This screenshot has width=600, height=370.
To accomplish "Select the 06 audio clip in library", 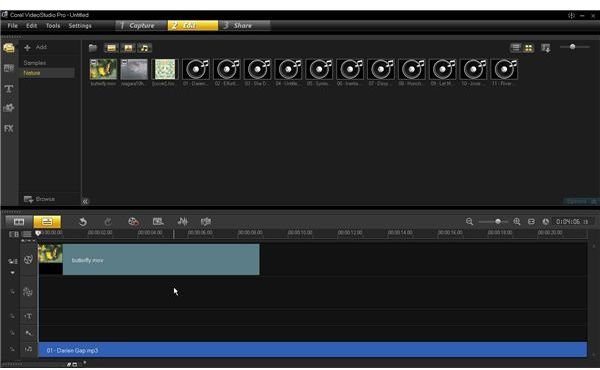I will click(350, 69).
